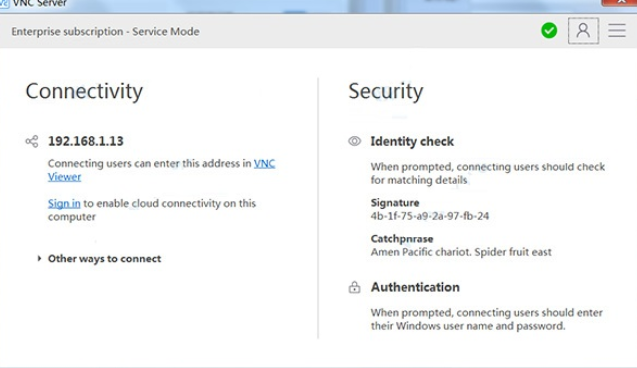Click the padlock icon beside Authentication
Viewport: 637px width, 368px height.
coord(354,287)
